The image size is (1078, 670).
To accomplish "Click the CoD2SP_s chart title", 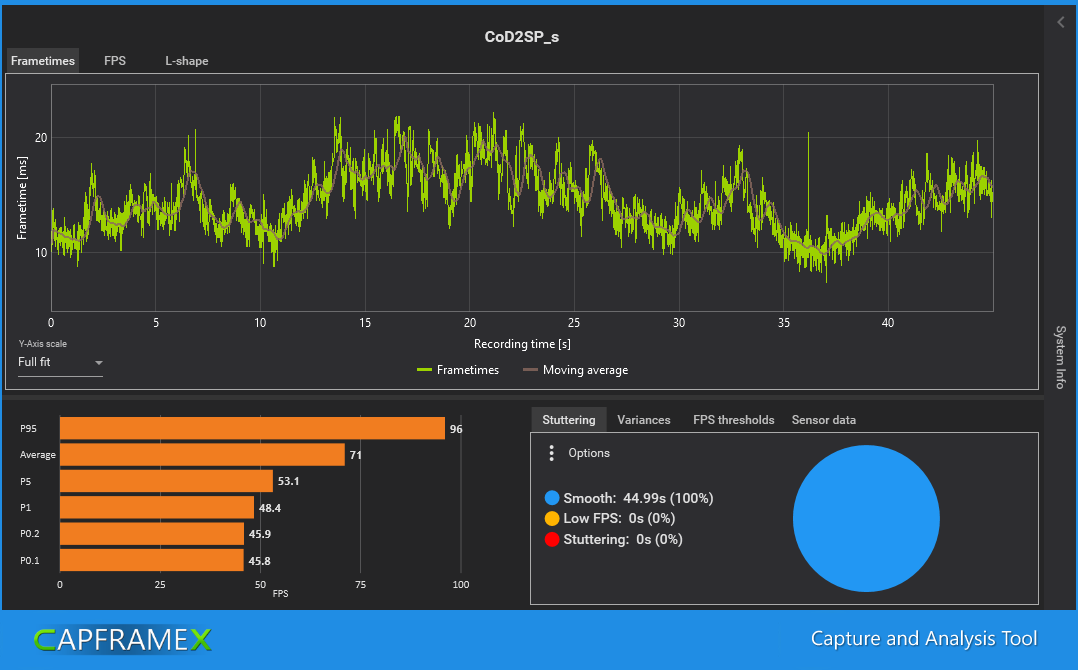I will (x=522, y=37).
